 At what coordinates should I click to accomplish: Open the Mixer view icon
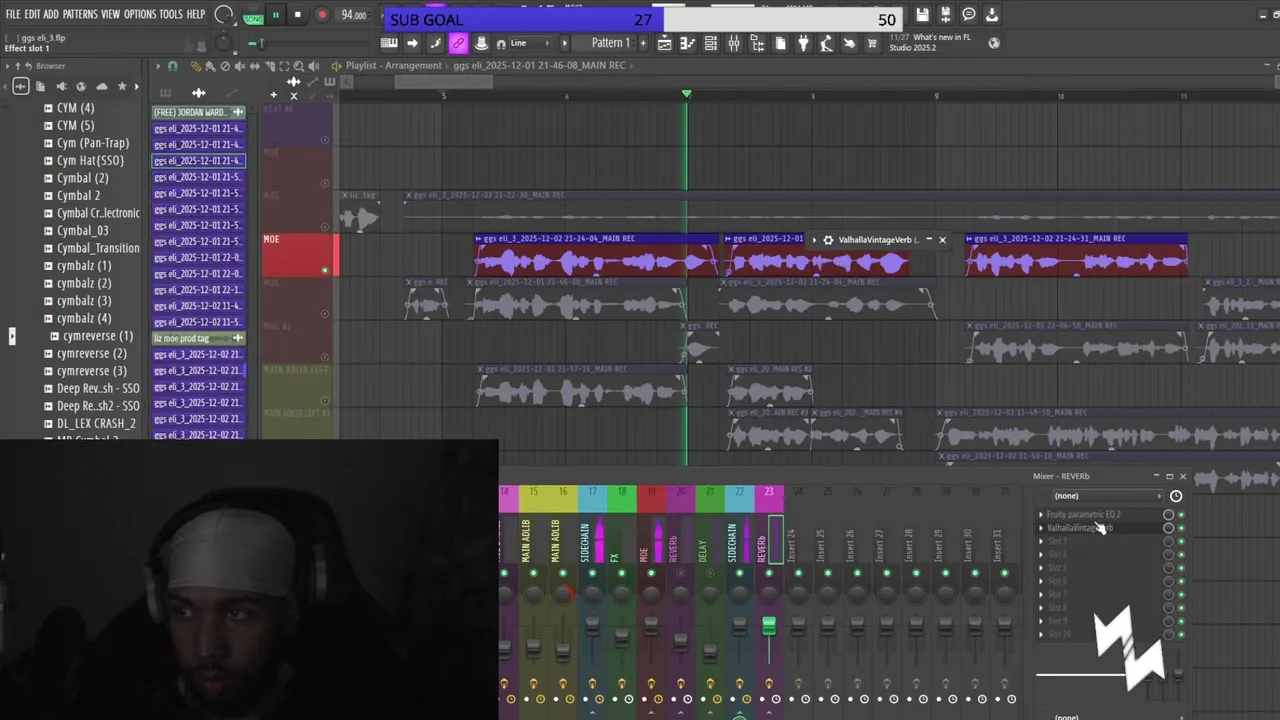733,43
